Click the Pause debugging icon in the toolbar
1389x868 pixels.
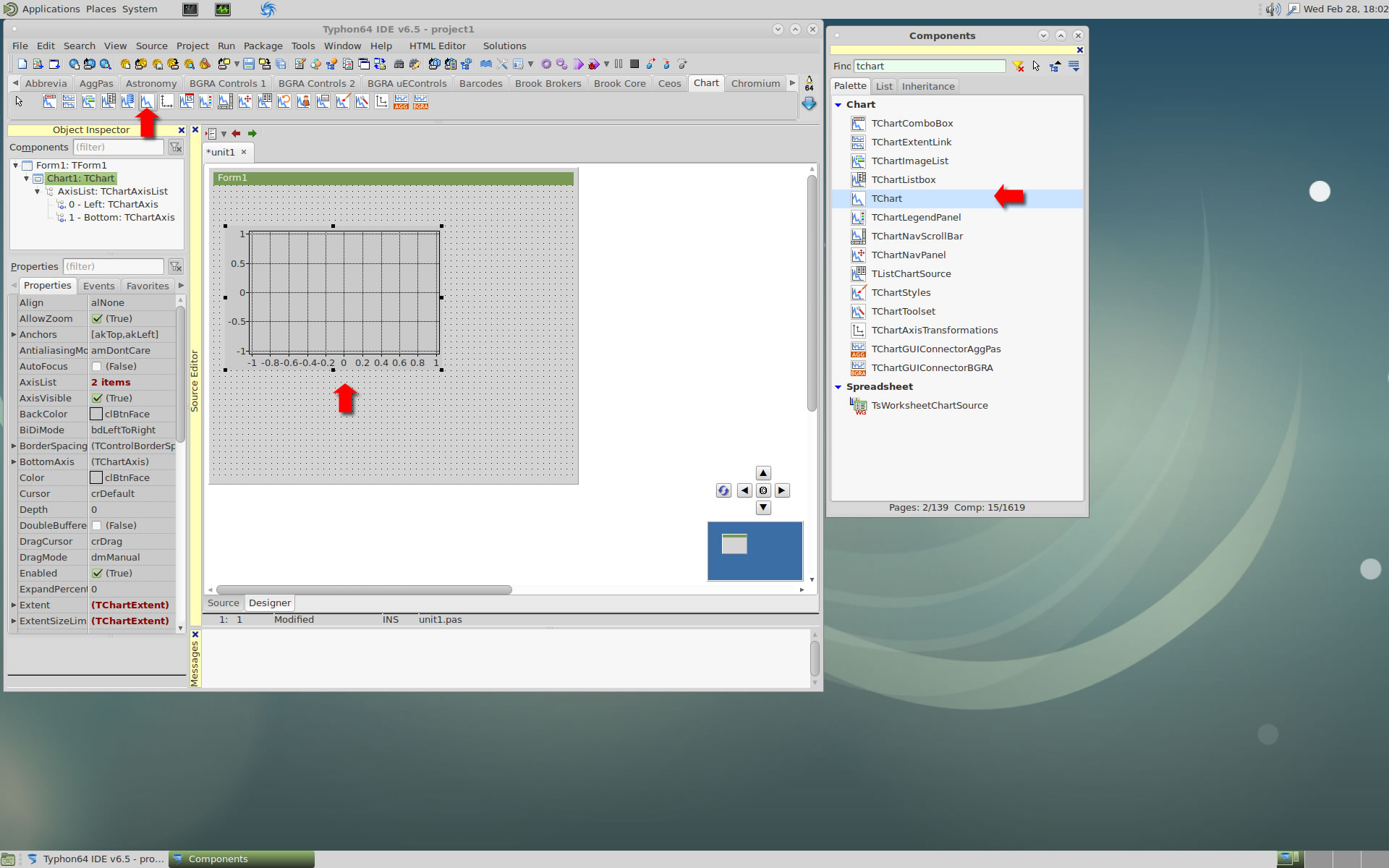point(619,64)
